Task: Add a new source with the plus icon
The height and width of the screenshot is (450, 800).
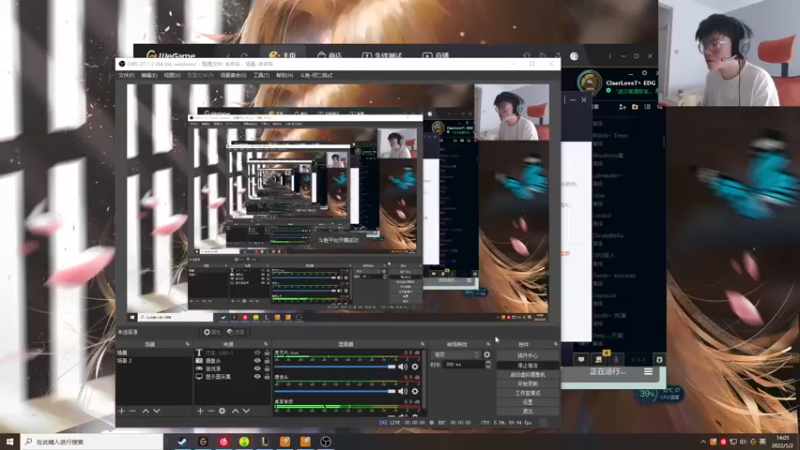Action: 200,411
